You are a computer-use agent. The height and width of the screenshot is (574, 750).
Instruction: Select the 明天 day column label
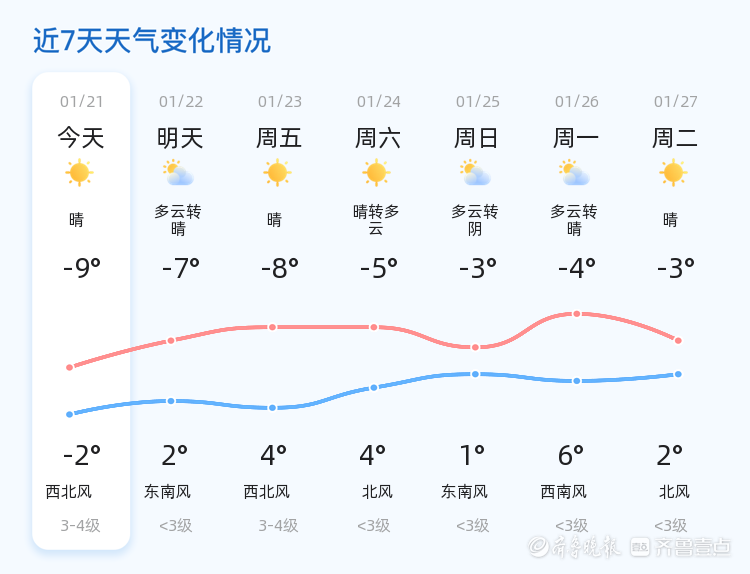coord(180,137)
